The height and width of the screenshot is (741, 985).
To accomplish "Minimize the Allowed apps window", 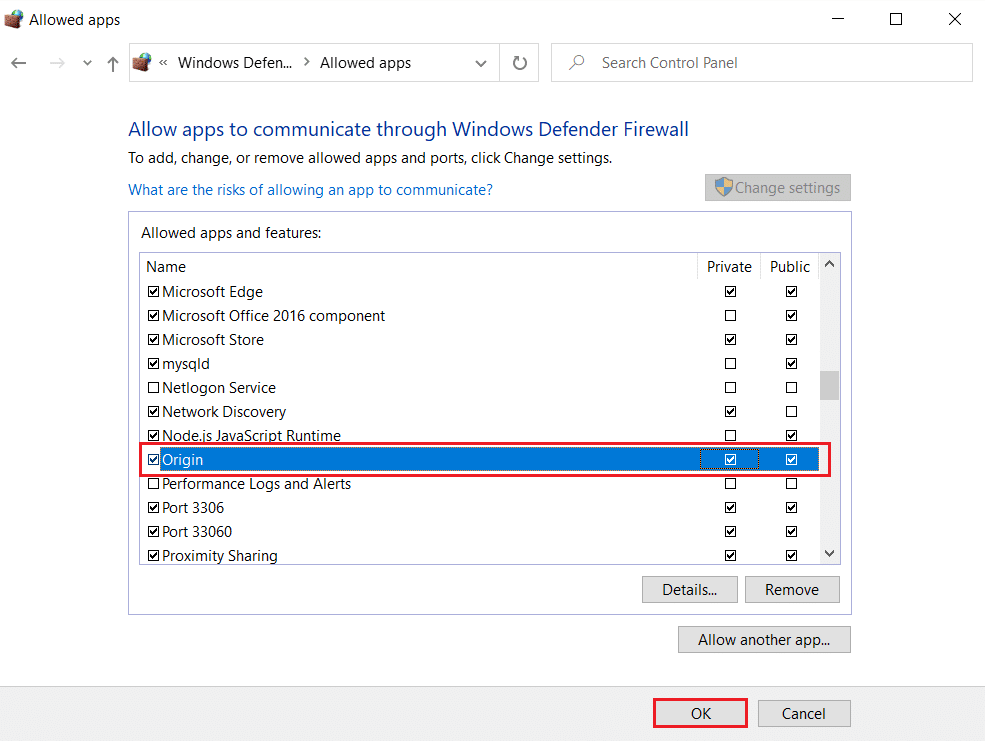I will pos(837,19).
